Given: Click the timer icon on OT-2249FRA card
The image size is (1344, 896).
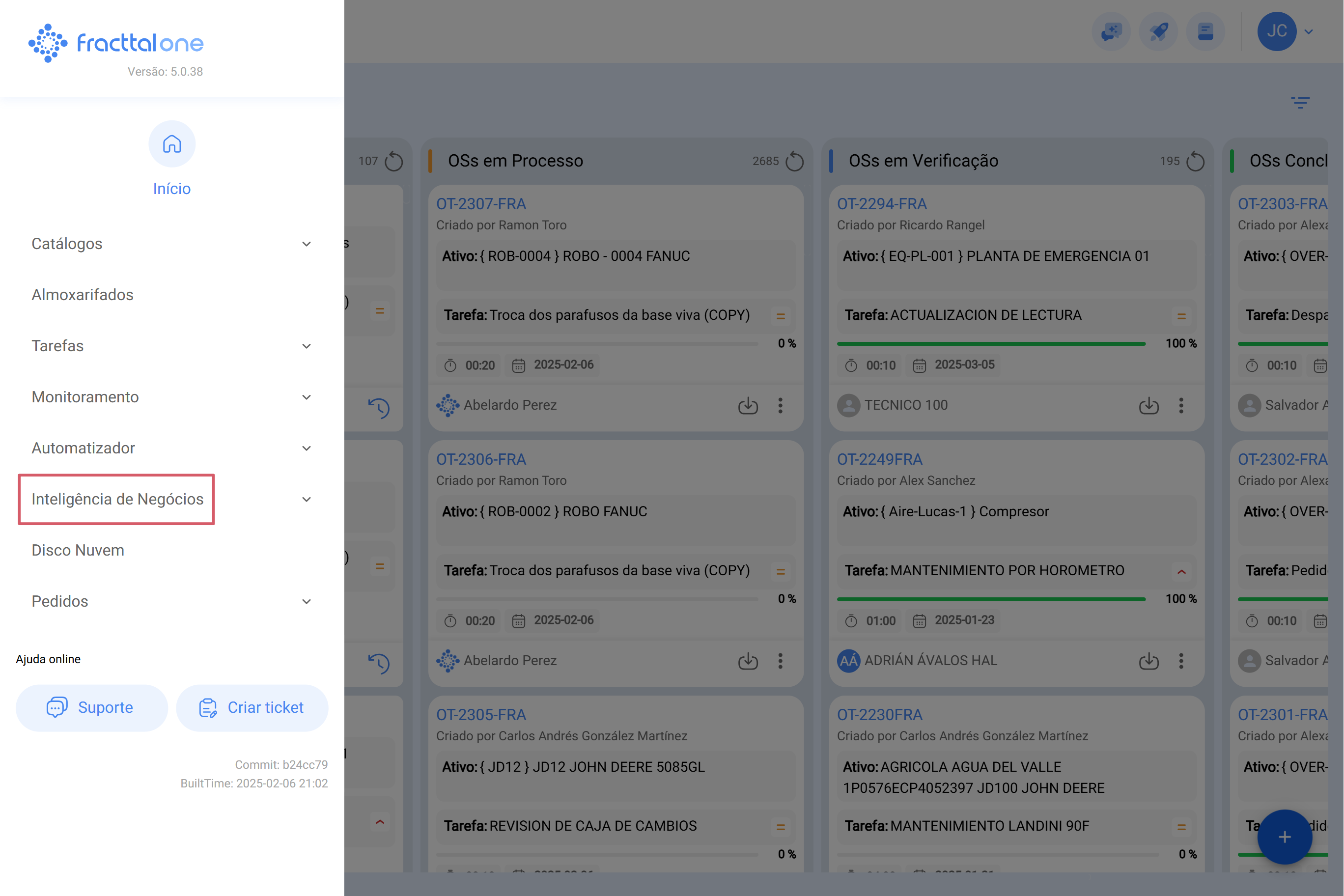Looking at the screenshot, I should [851, 620].
